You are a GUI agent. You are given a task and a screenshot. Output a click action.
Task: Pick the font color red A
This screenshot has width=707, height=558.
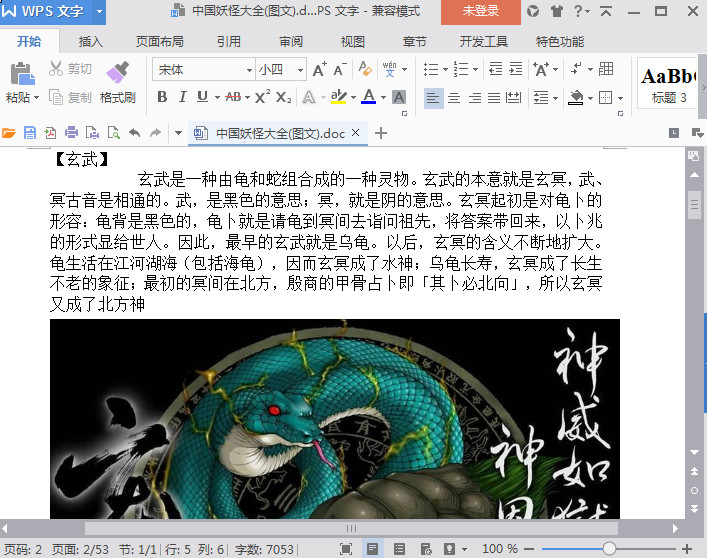point(369,97)
